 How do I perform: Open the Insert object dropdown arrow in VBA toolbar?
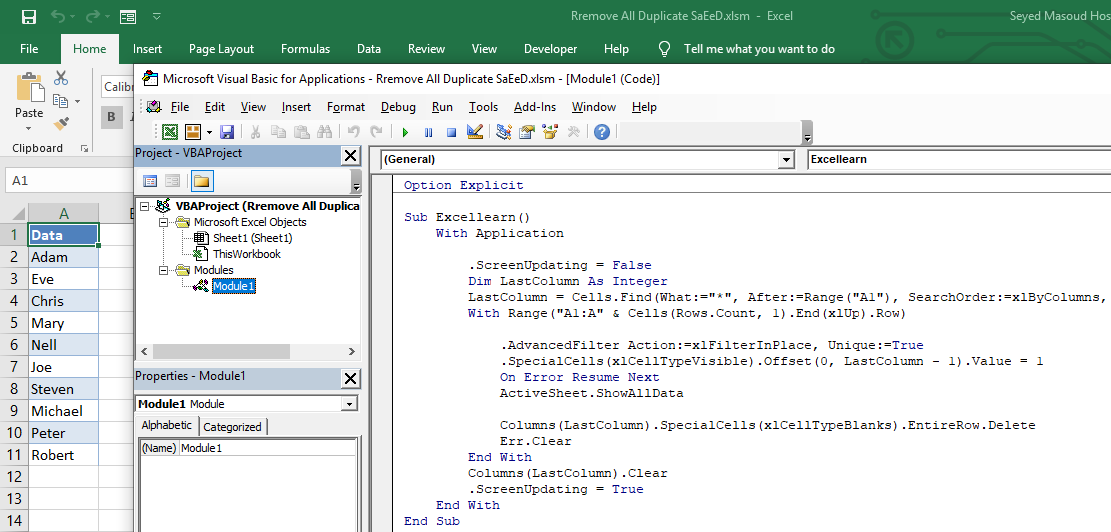(x=209, y=132)
